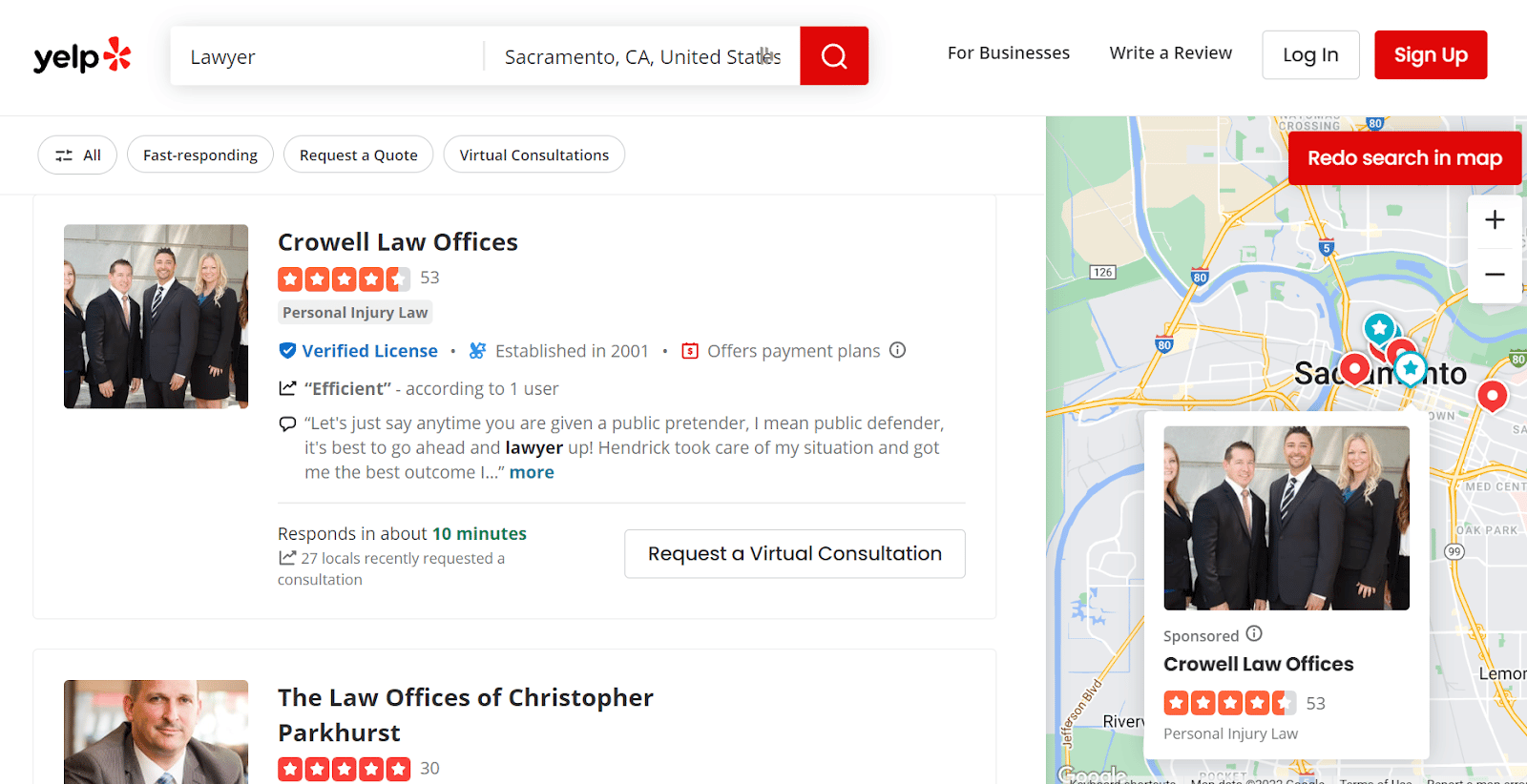Click the Established in 2001 icon
Screen dimensions: 1527x784
477,351
